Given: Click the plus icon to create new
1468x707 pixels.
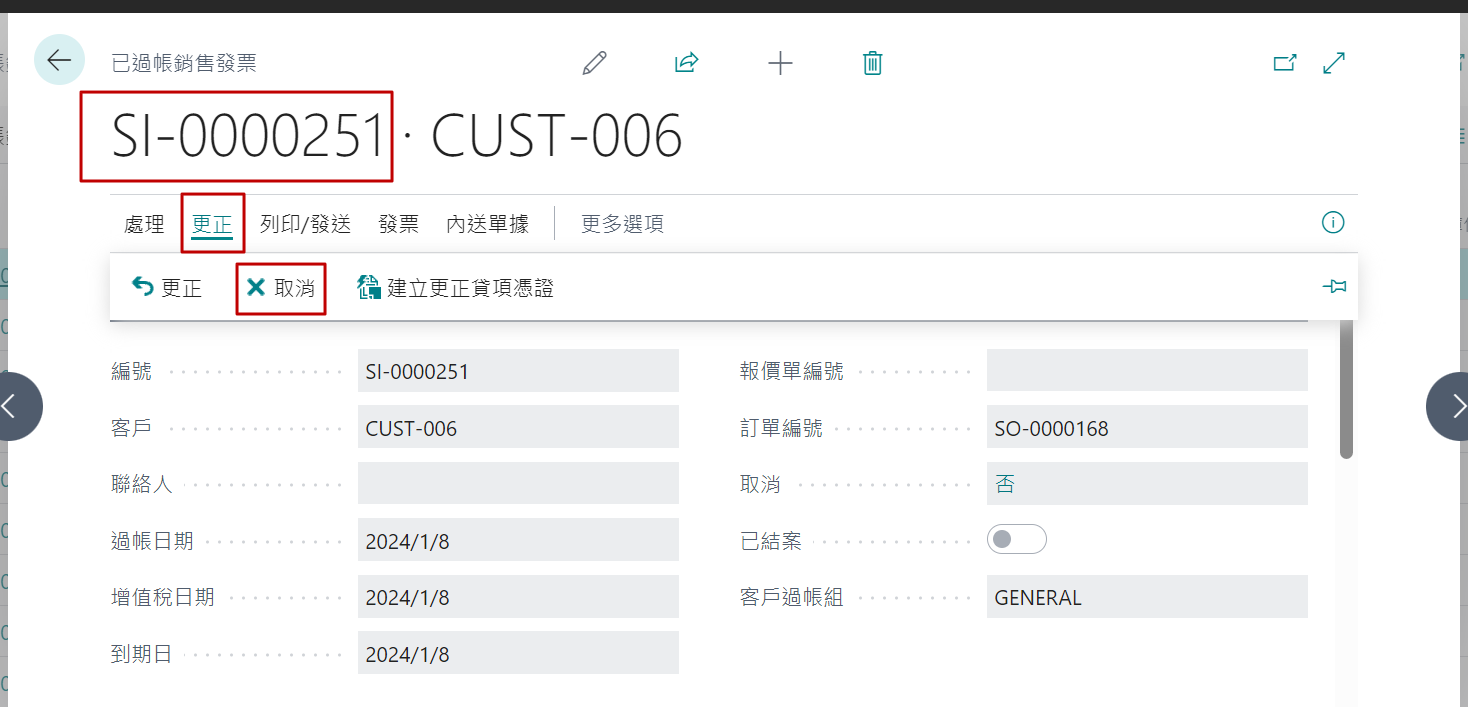Looking at the screenshot, I should (780, 63).
